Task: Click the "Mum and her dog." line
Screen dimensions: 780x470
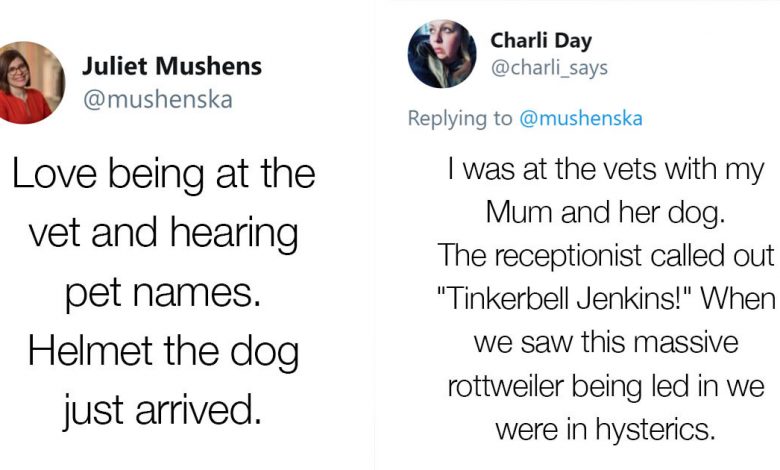Action: [x=605, y=213]
